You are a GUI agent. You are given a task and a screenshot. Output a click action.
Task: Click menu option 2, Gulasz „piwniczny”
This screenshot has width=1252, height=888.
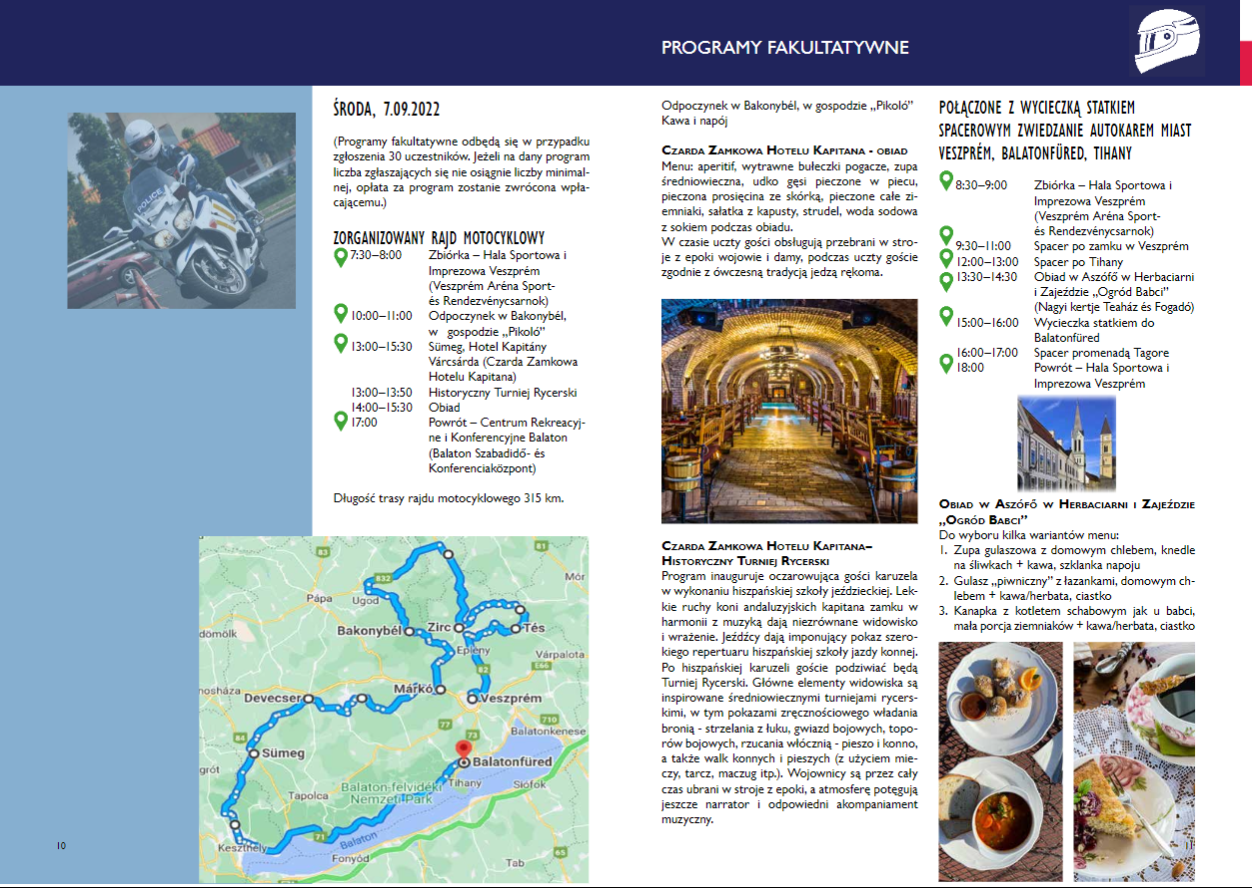(x=1067, y=588)
